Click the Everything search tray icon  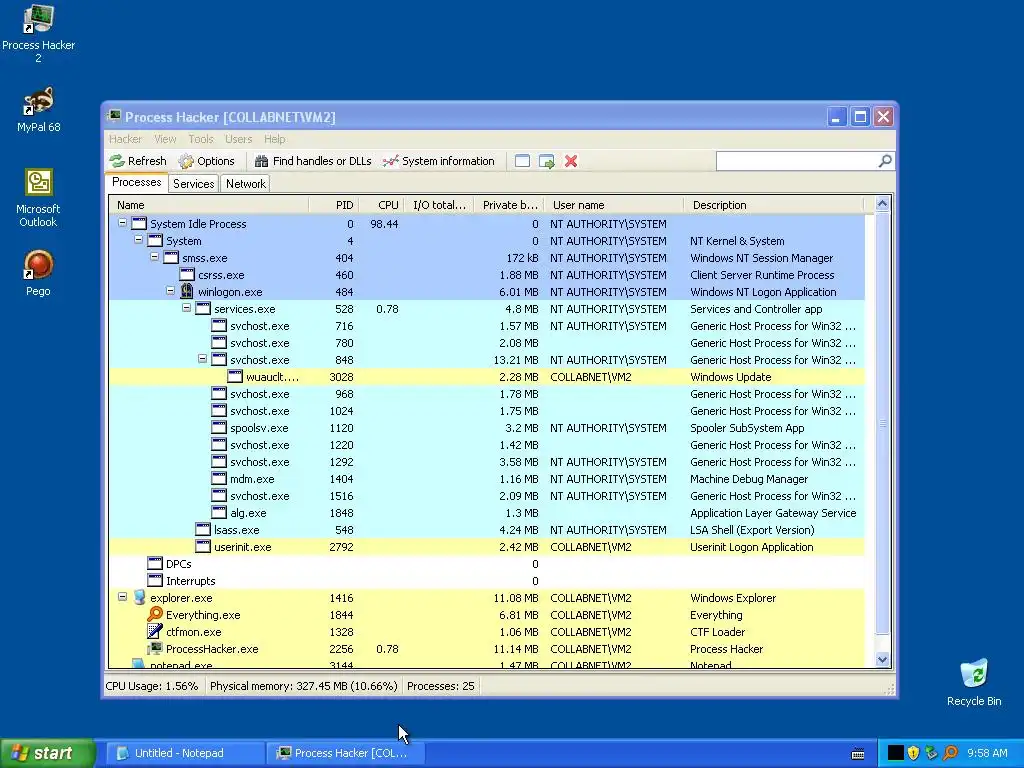[x=951, y=753]
